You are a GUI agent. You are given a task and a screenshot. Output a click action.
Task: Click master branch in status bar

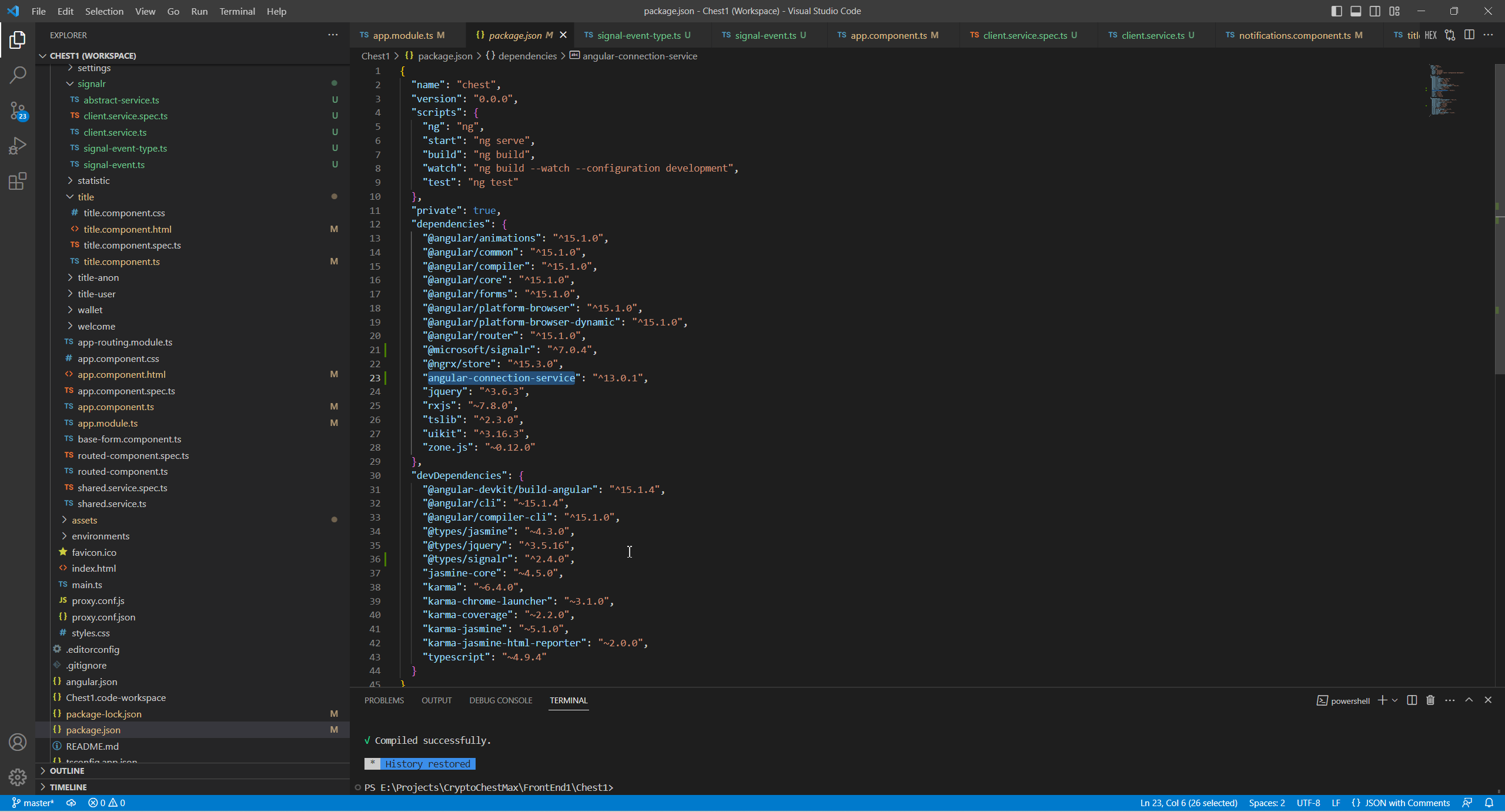click(33, 803)
